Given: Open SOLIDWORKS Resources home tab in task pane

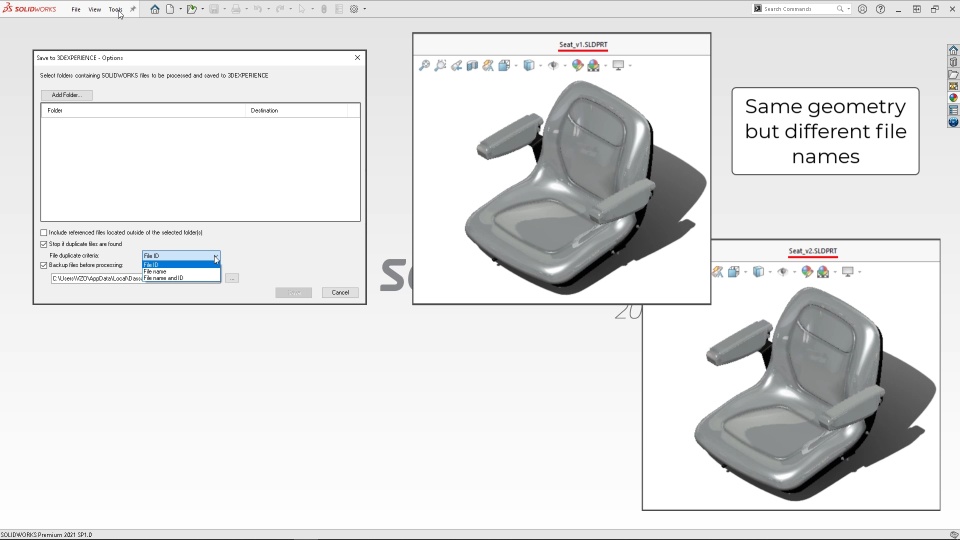Looking at the screenshot, I should (953, 50).
